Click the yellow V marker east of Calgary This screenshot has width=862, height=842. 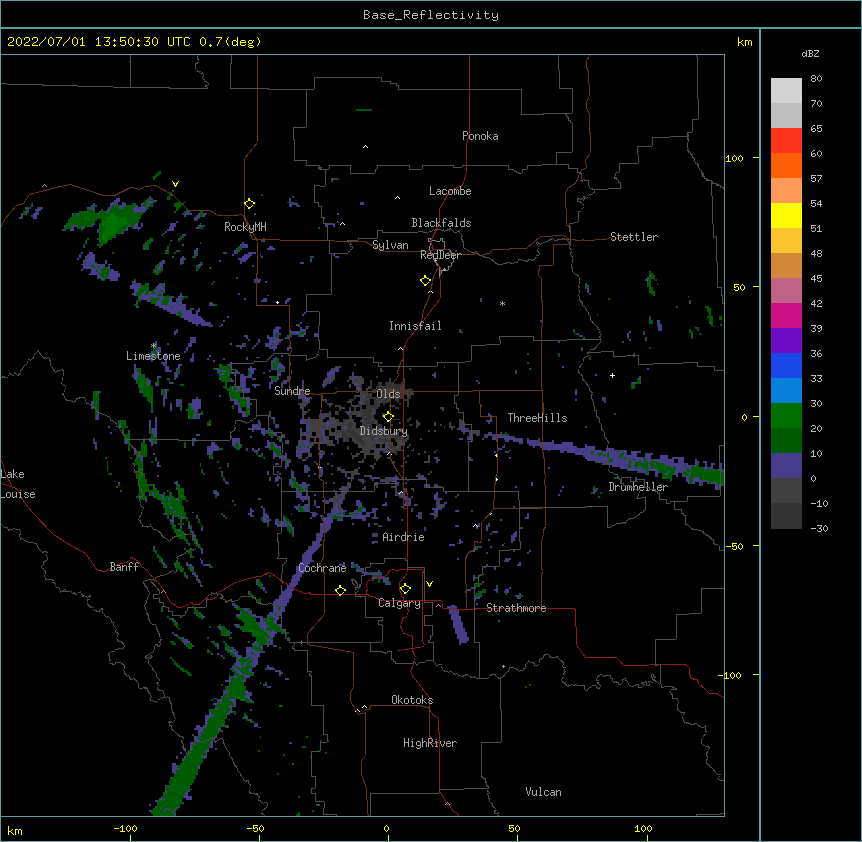(429, 584)
